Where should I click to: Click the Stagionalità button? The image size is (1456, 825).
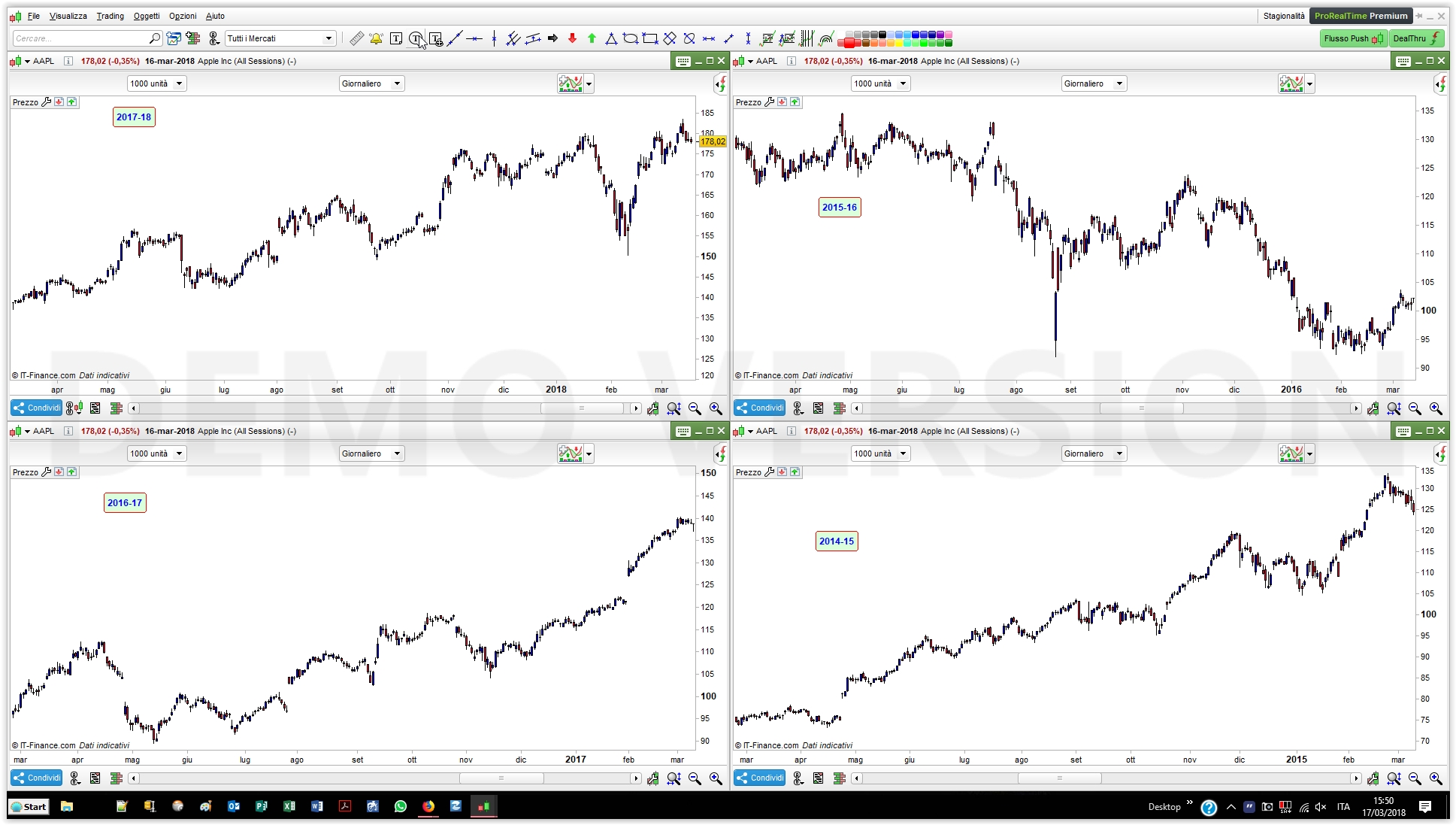point(1283,16)
